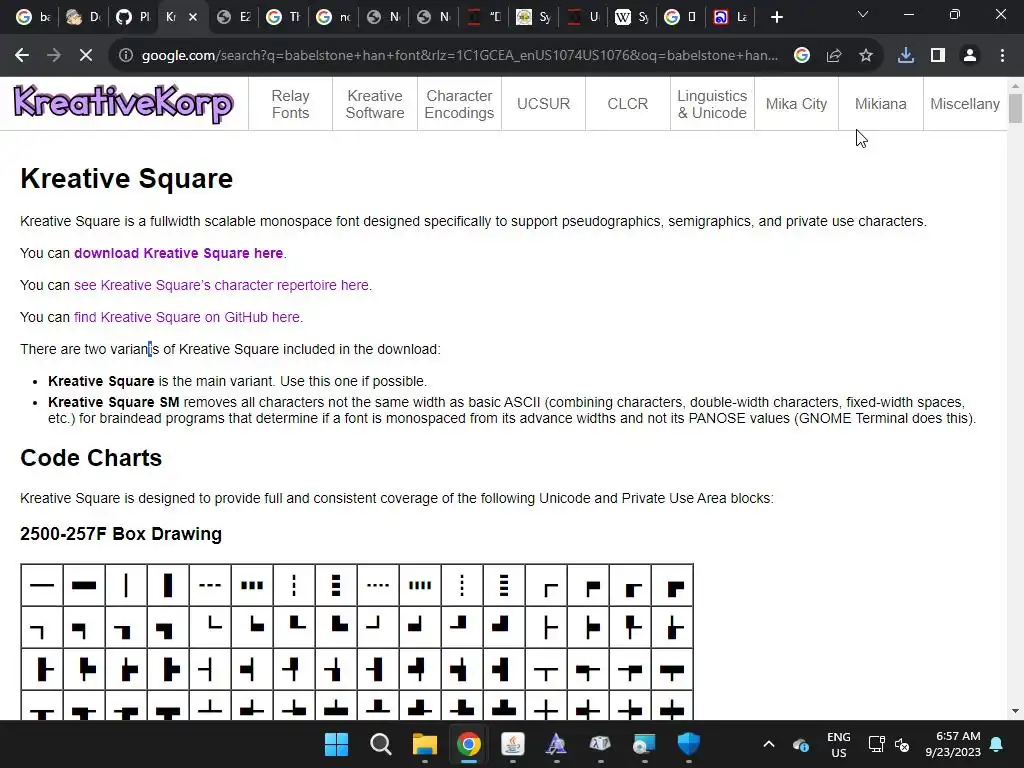The width and height of the screenshot is (1024, 768).
Task: Click the 2500-257F Box Drawing heading
Action: tap(121, 534)
